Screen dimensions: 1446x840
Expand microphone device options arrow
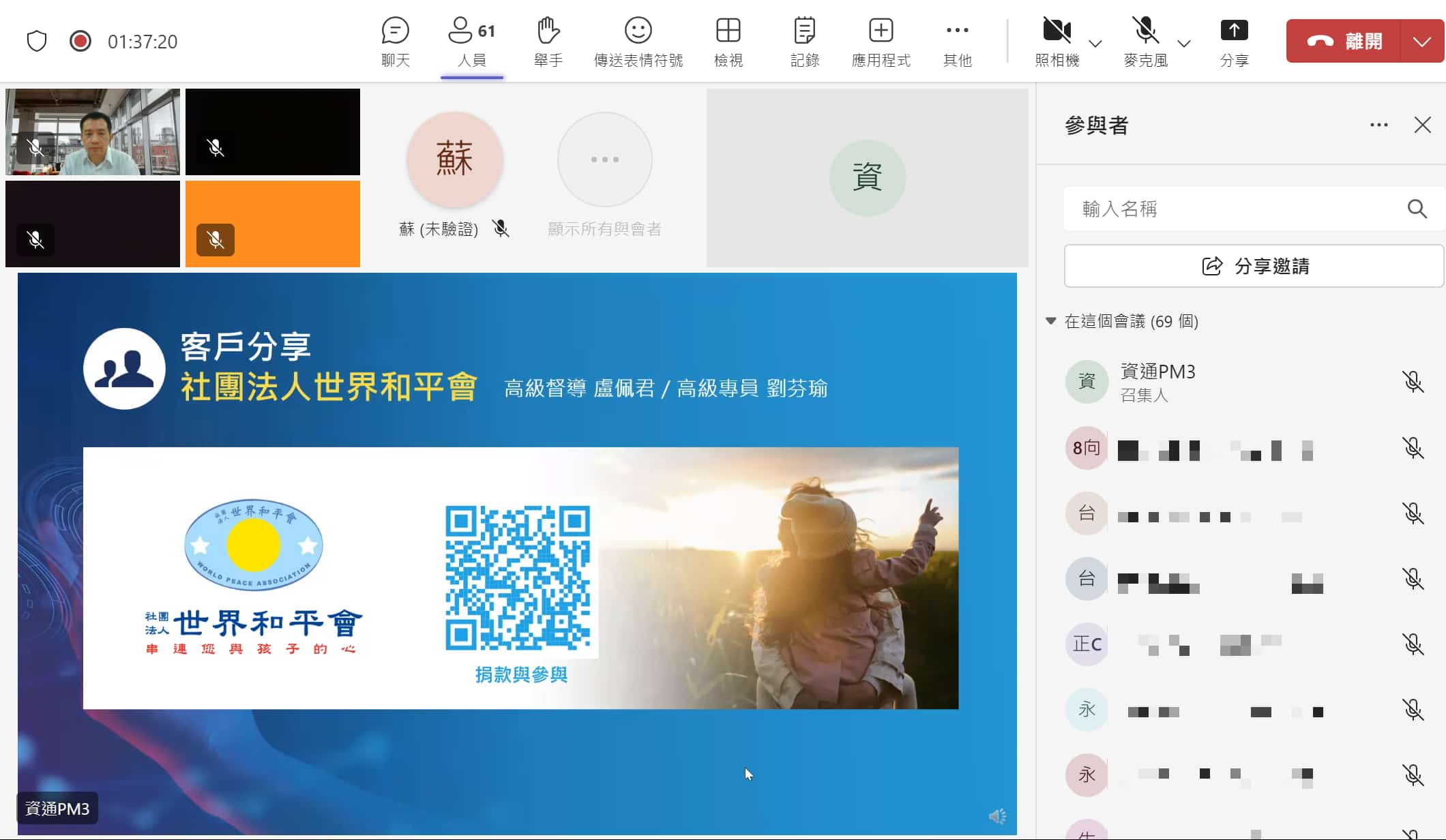coord(1184,43)
